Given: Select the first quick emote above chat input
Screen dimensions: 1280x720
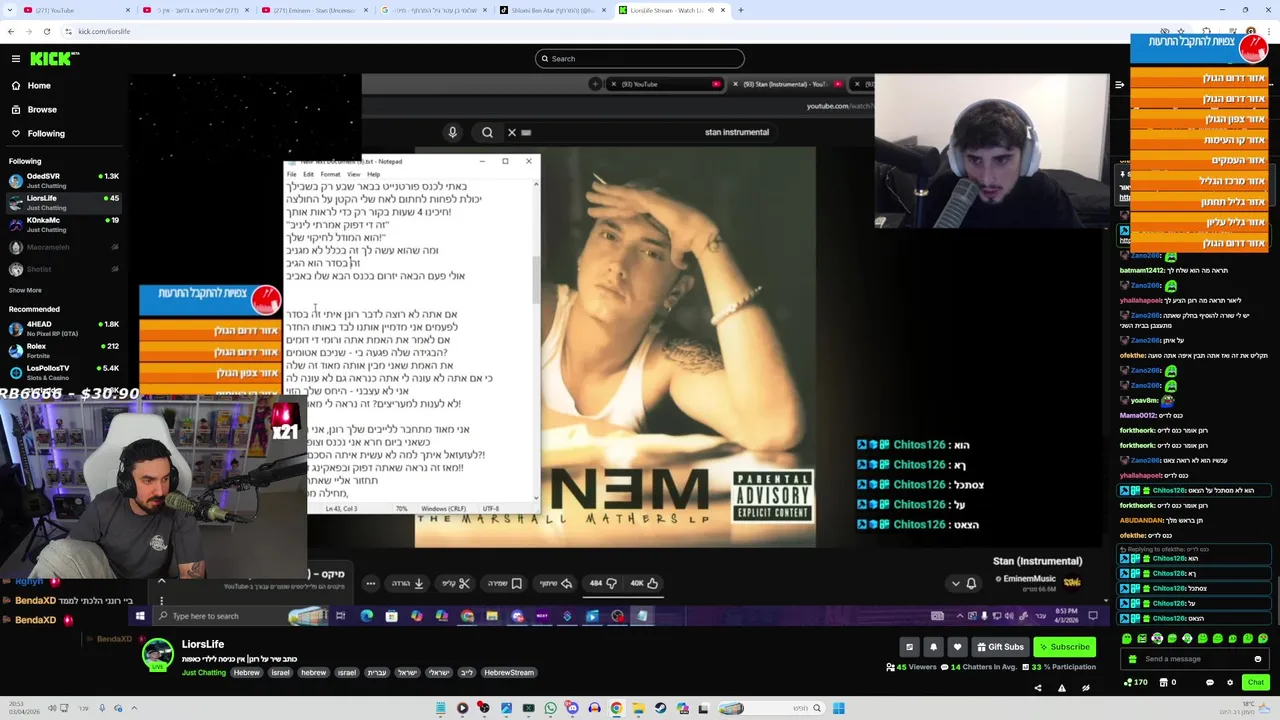Looking at the screenshot, I should coord(1127,639).
